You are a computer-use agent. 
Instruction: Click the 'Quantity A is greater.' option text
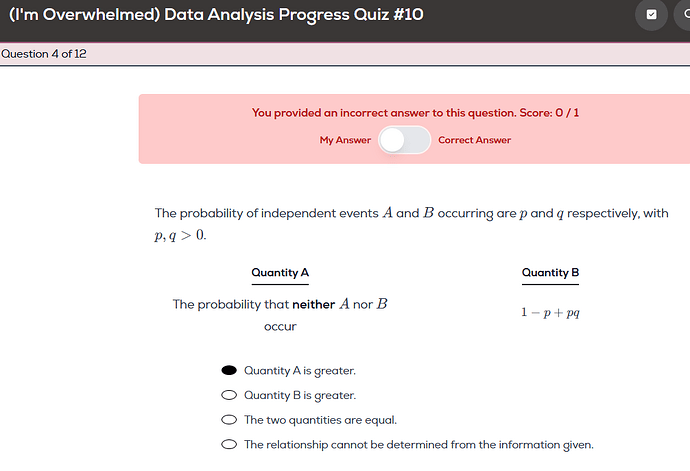pos(300,371)
